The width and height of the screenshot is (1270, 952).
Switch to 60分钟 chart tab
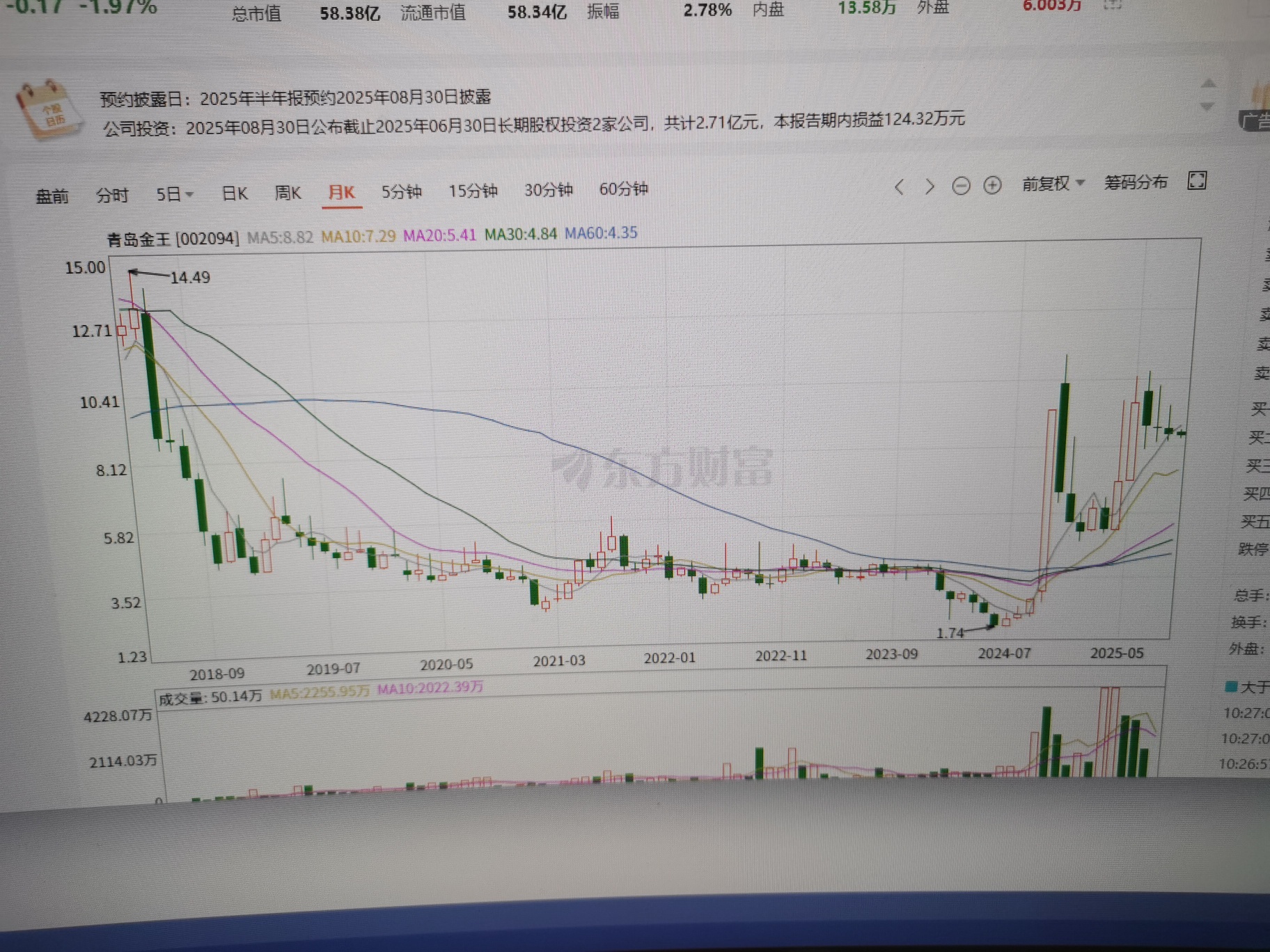pyautogui.click(x=623, y=189)
